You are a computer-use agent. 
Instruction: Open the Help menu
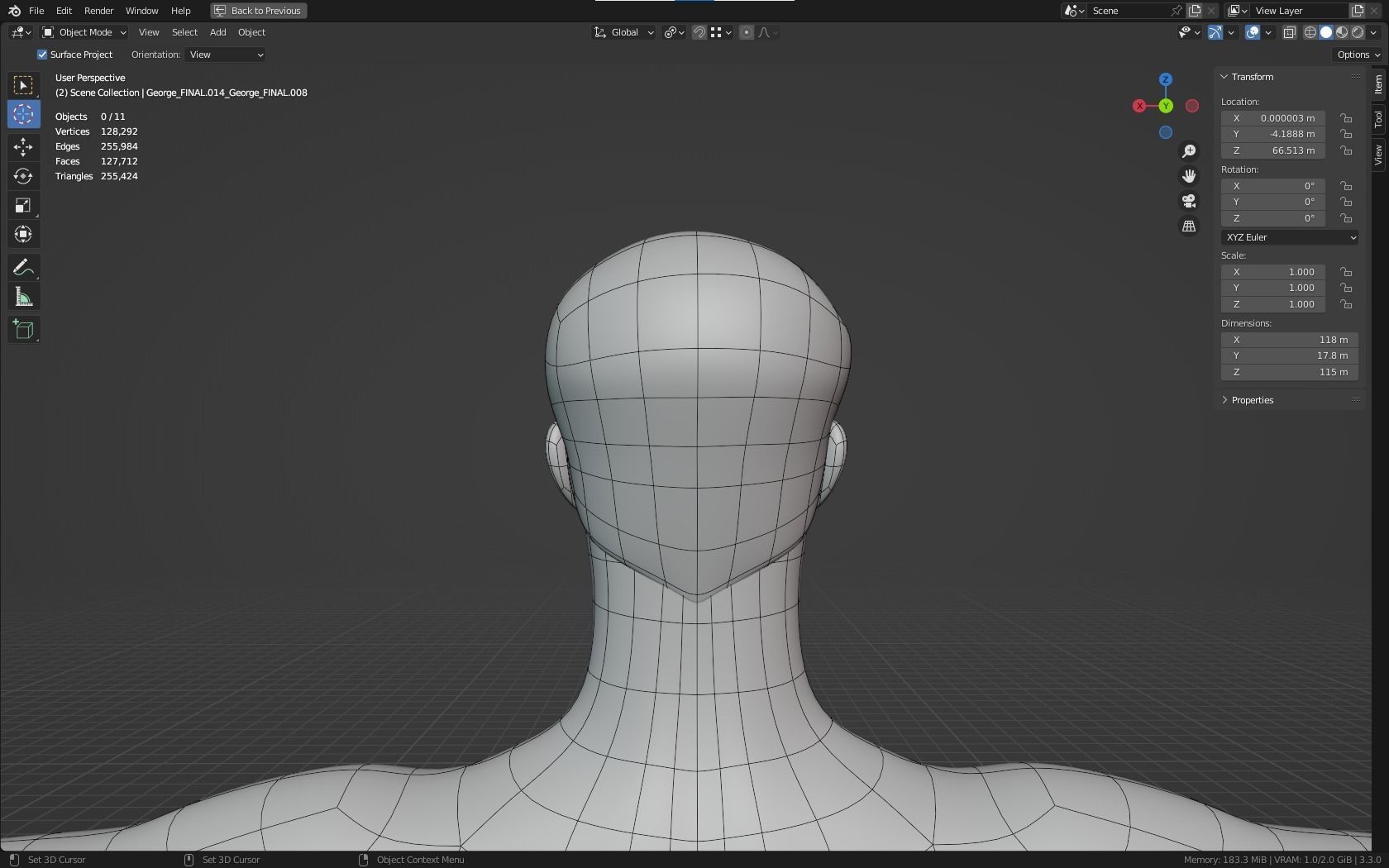tap(180, 11)
